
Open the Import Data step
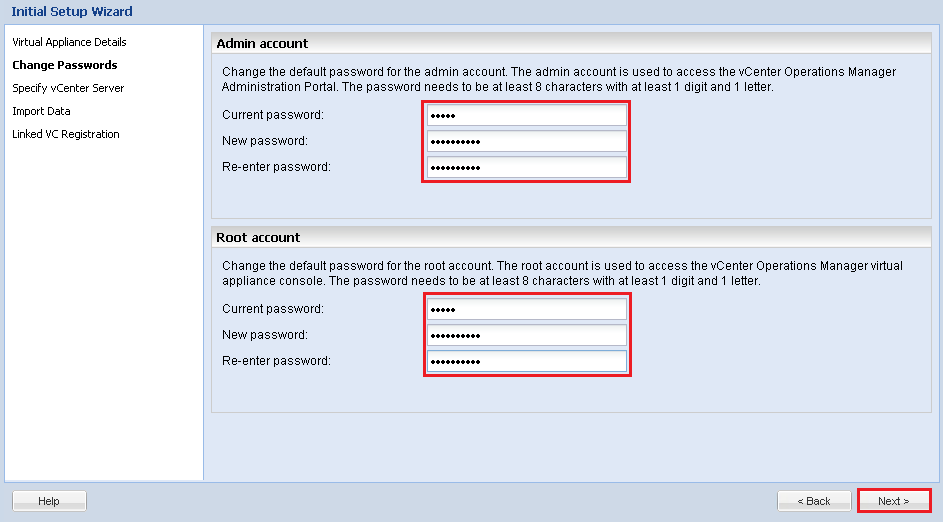pyautogui.click(x=41, y=111)
